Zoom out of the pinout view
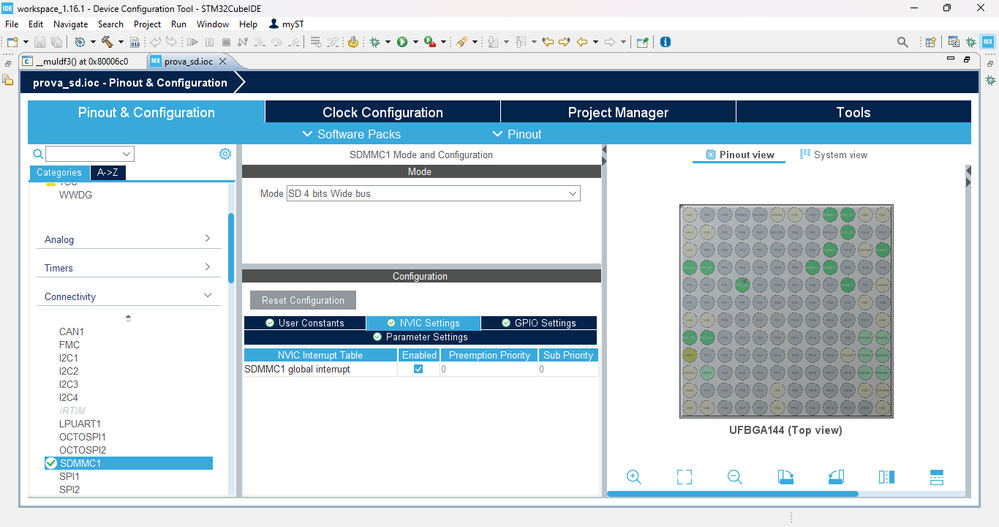 735,477
